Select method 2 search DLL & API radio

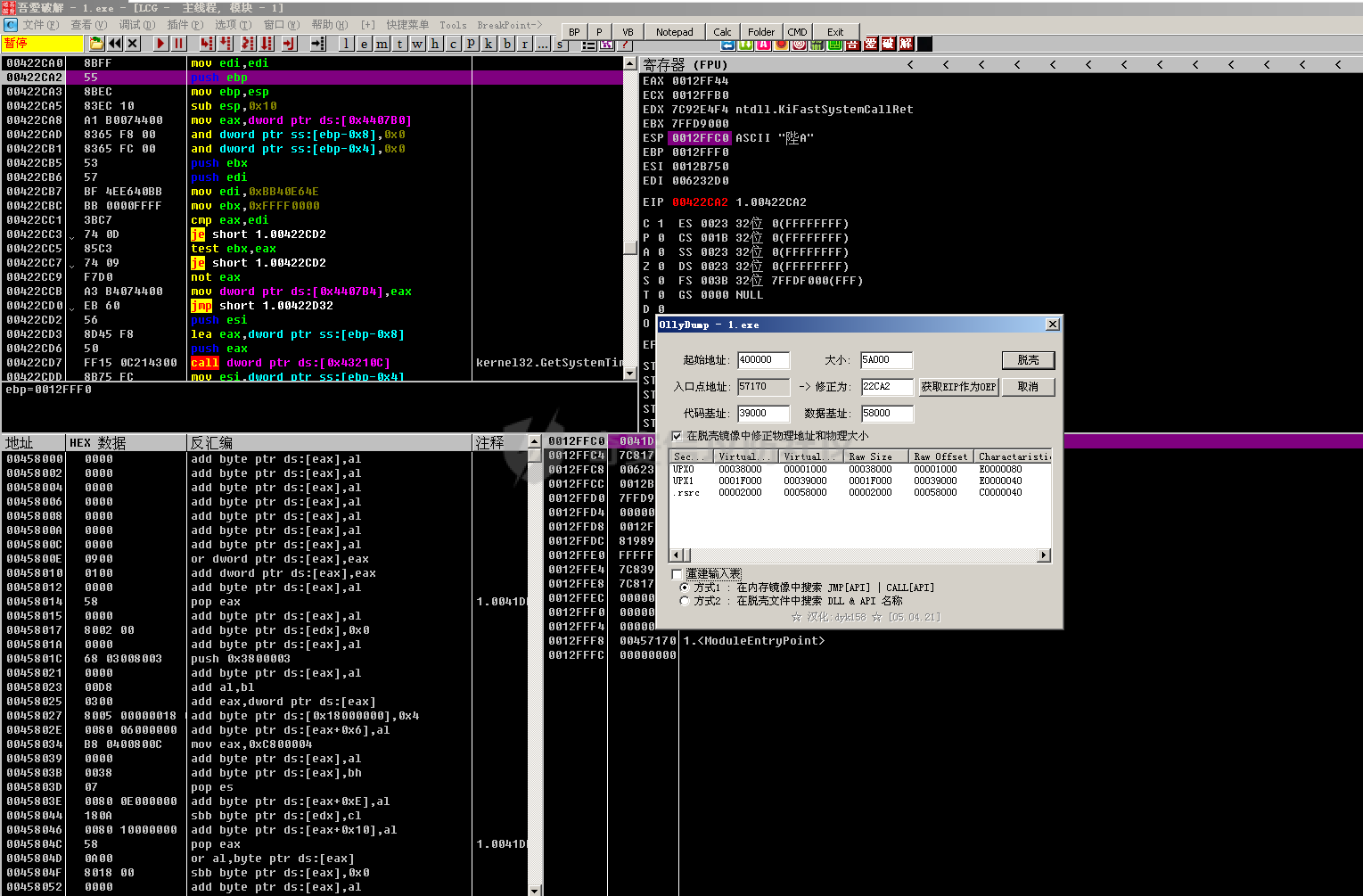(x=685, y=601)
